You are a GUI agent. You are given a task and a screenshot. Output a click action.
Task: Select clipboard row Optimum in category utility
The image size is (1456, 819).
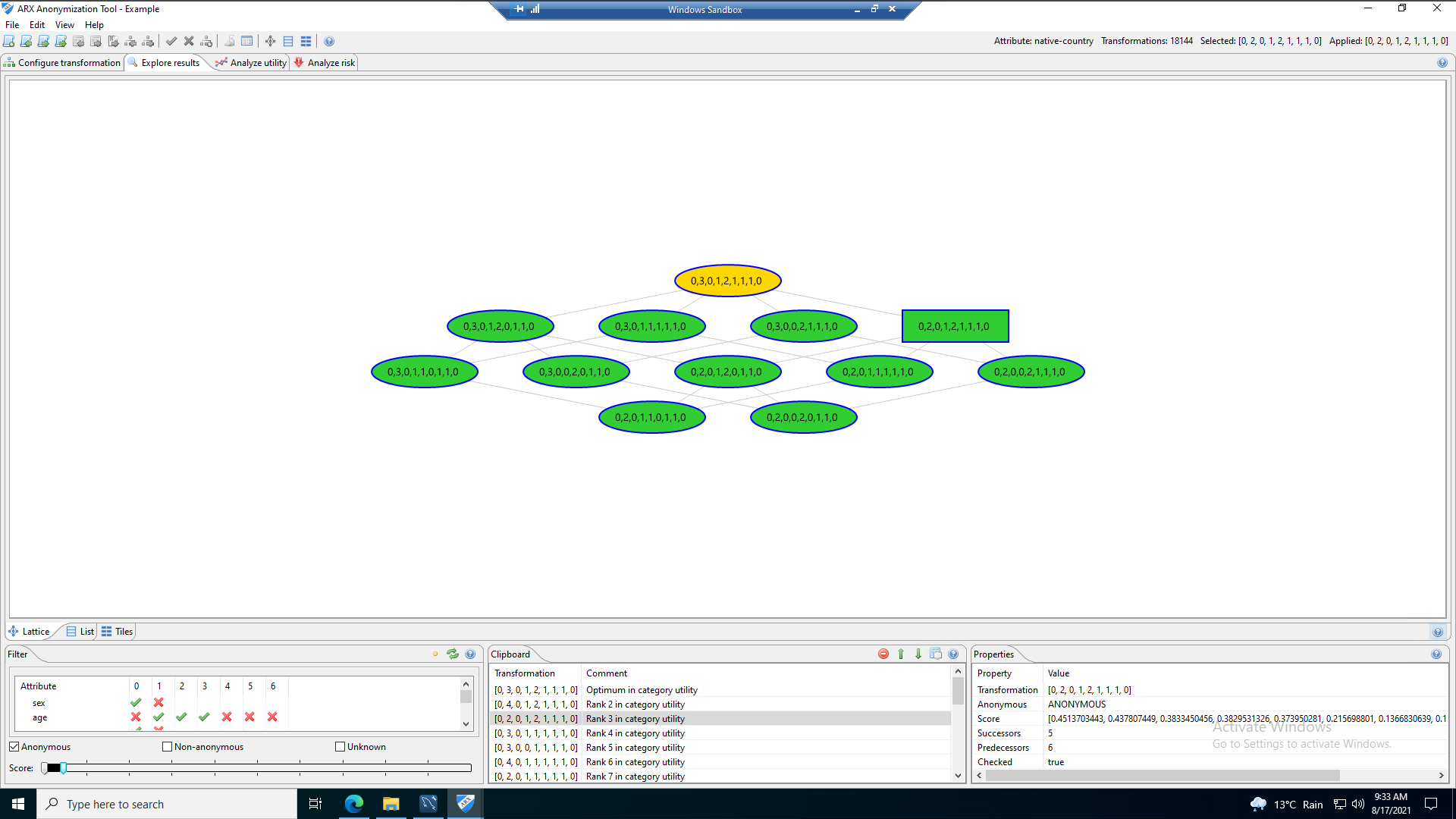(x=720, y=690)
